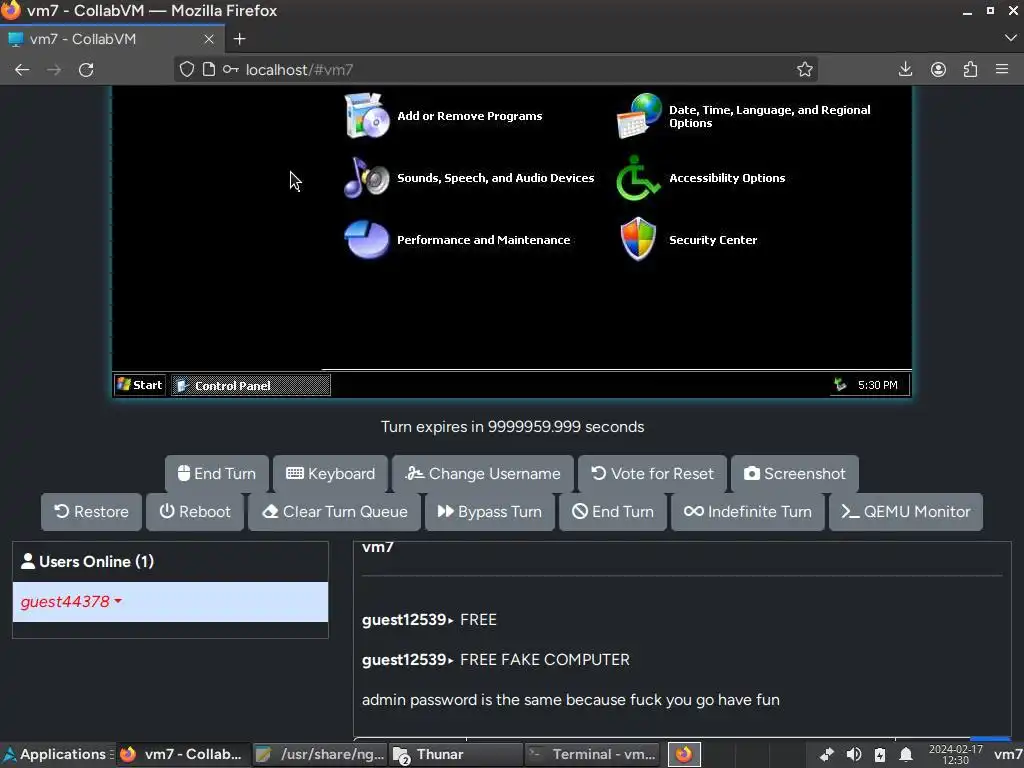This screenshot has height=768, width=1024.
Task: Switch to /usr/share/ng... editor taskbar item
Action: (x=321, y=754)
